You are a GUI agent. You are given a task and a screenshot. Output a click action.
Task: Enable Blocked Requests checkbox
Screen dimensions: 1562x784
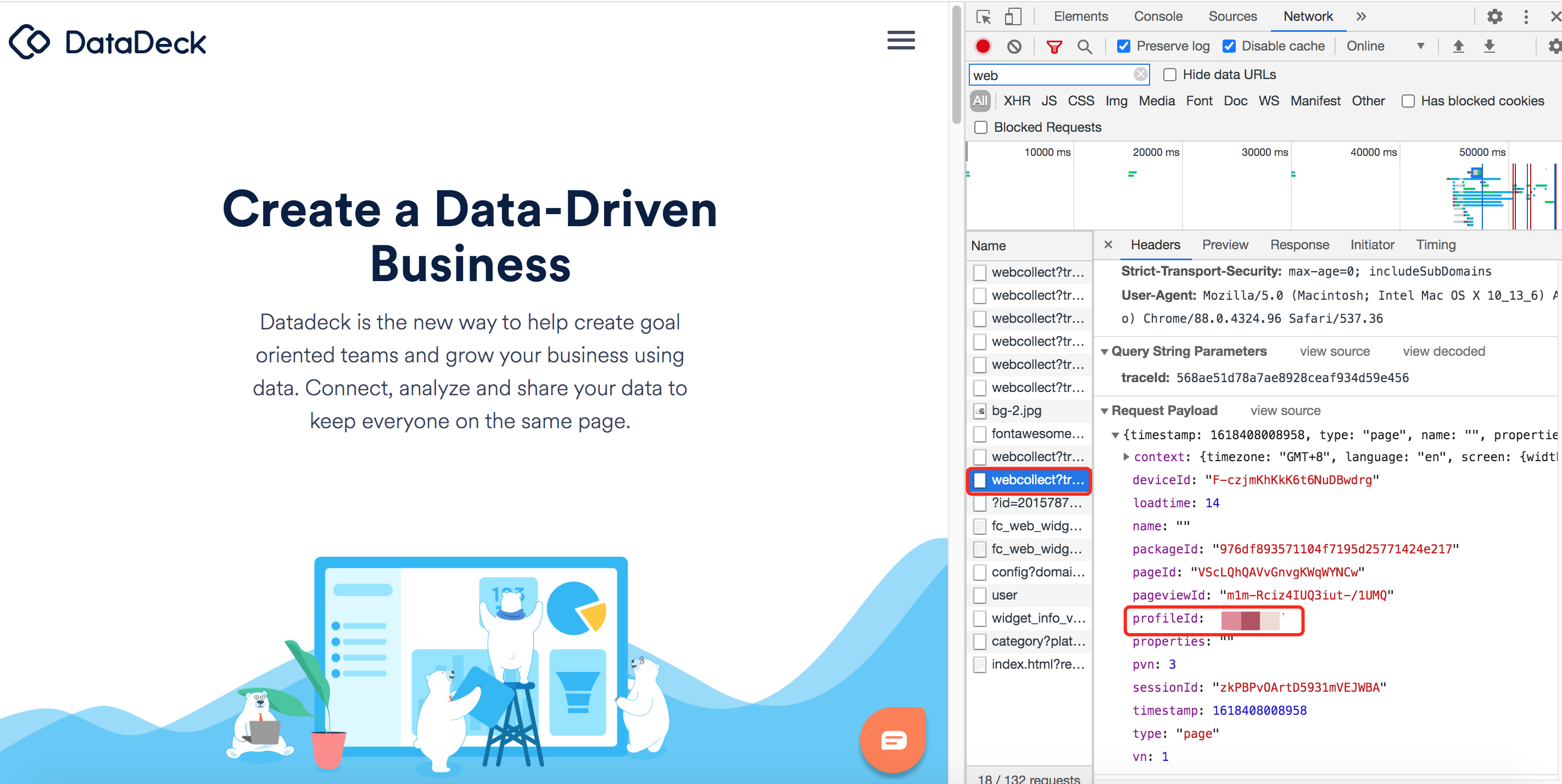(980, 127)
